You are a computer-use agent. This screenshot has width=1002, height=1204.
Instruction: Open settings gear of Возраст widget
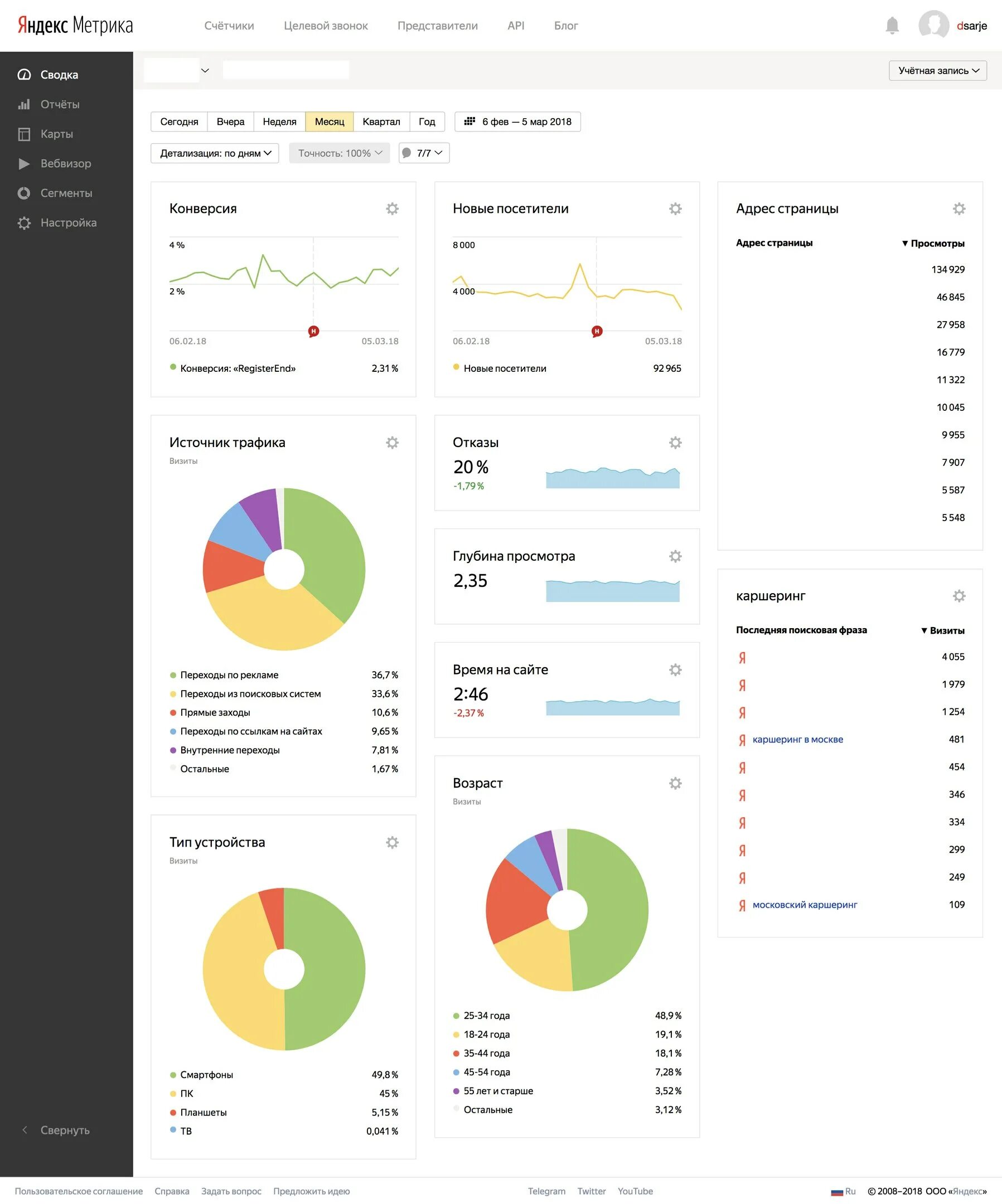676,783
